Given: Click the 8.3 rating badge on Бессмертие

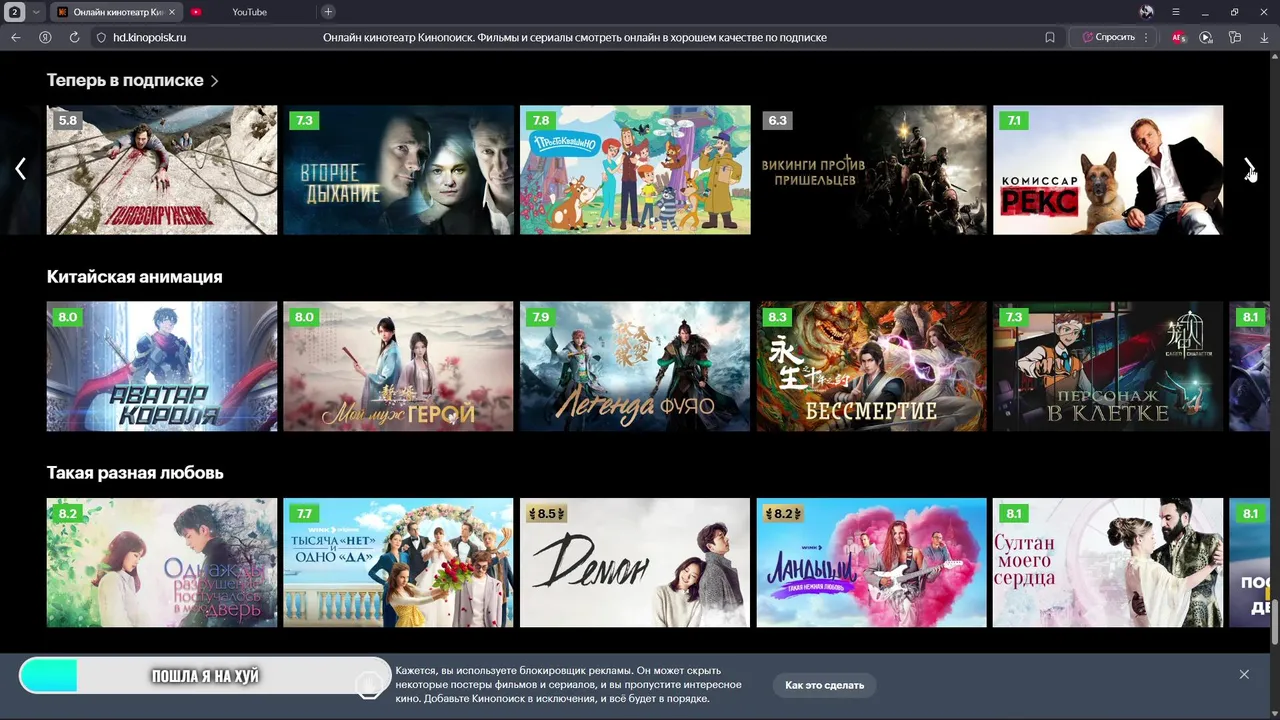Looking at the screenshot, I should tap(777, 316).
